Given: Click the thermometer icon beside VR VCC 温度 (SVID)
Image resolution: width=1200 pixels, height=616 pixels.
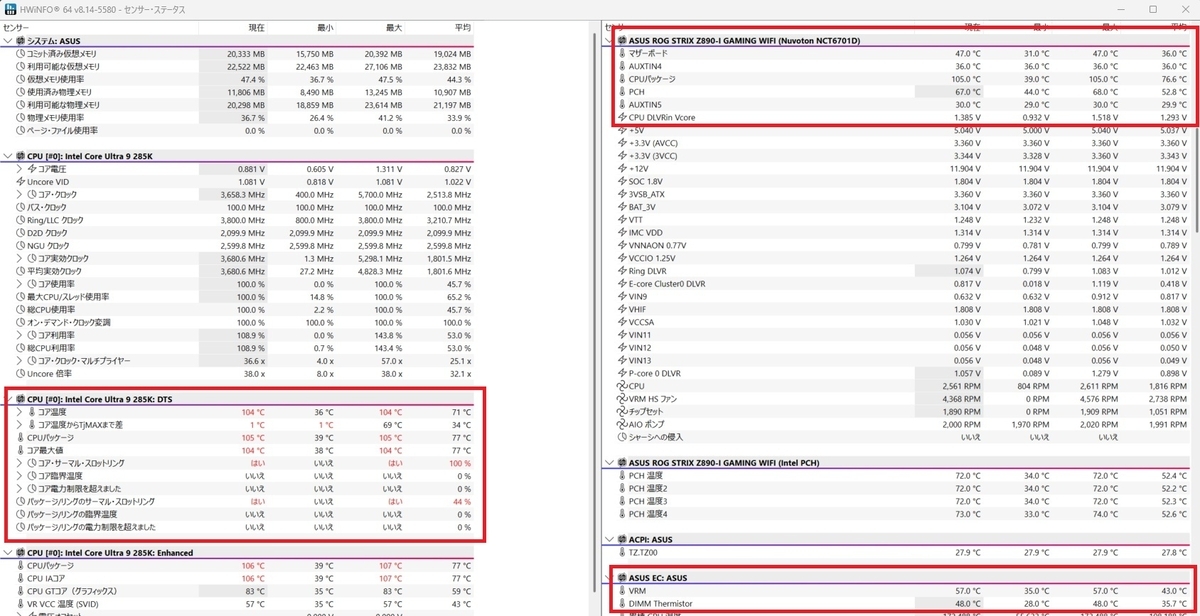Looking at the screenshot, I should click(x=20, y=604).
